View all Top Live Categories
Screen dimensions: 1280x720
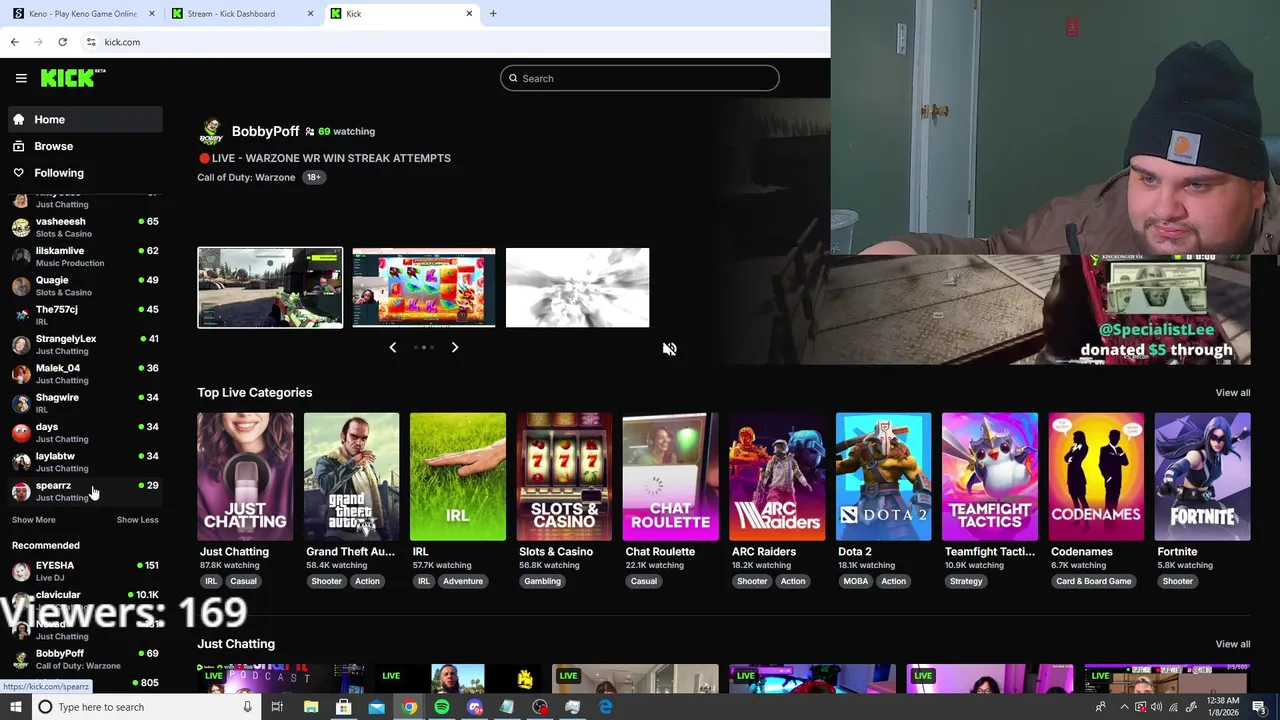coord(1232,393)
